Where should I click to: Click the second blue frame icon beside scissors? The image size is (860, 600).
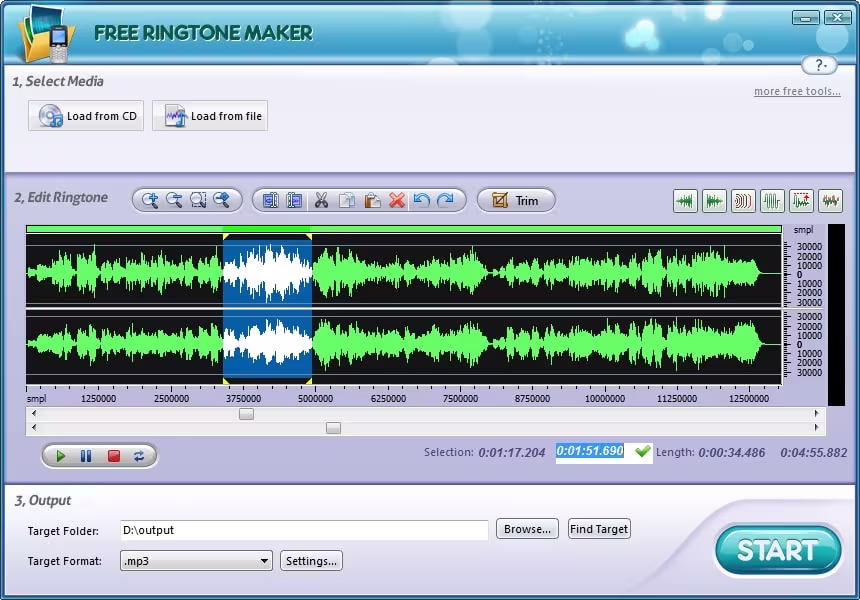(x=295, y=201)
